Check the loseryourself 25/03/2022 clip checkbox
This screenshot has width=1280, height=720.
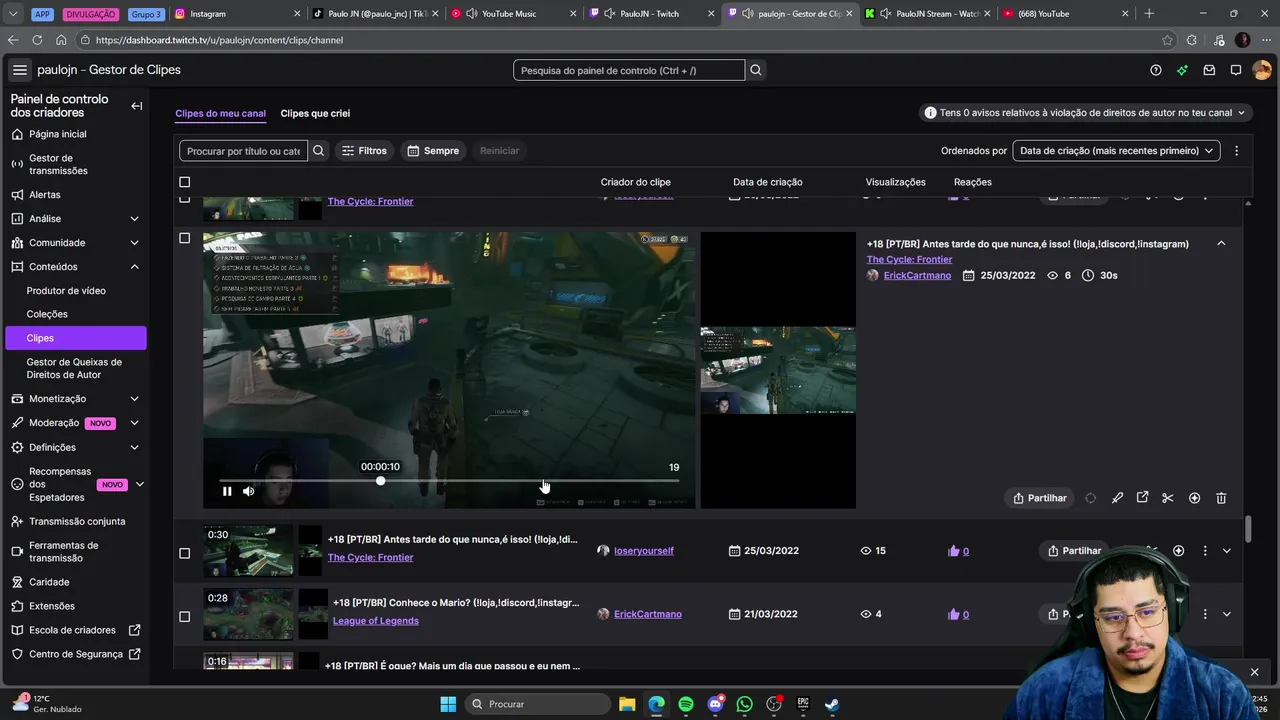[x=184, y=553]
